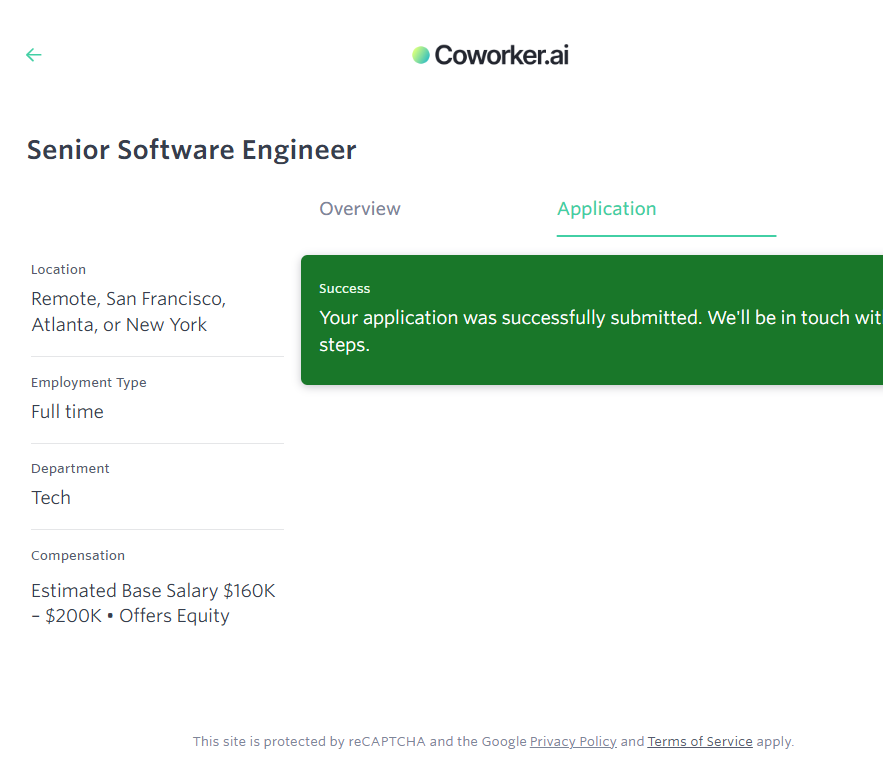Click the Senior Software Engineer heading
The width and height of the screenshot is (883, 766).
pyautogui.click(x=191, y=150)
